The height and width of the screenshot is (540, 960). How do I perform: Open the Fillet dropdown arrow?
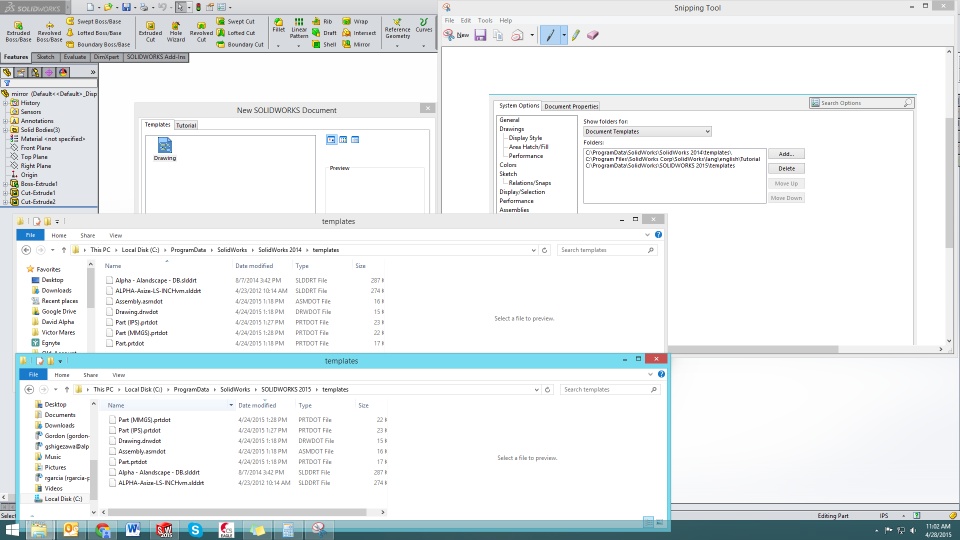(278, 45)
